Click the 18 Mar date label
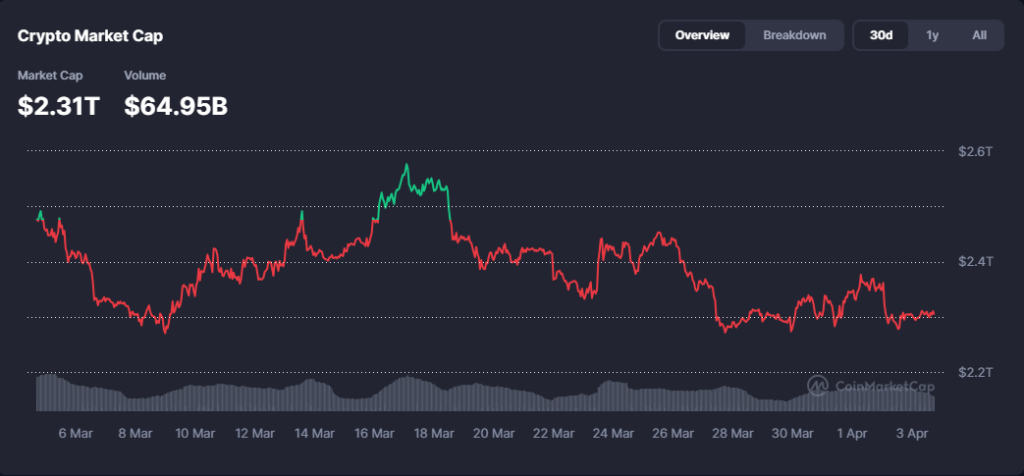1024x476 pixels. [435, 433]
